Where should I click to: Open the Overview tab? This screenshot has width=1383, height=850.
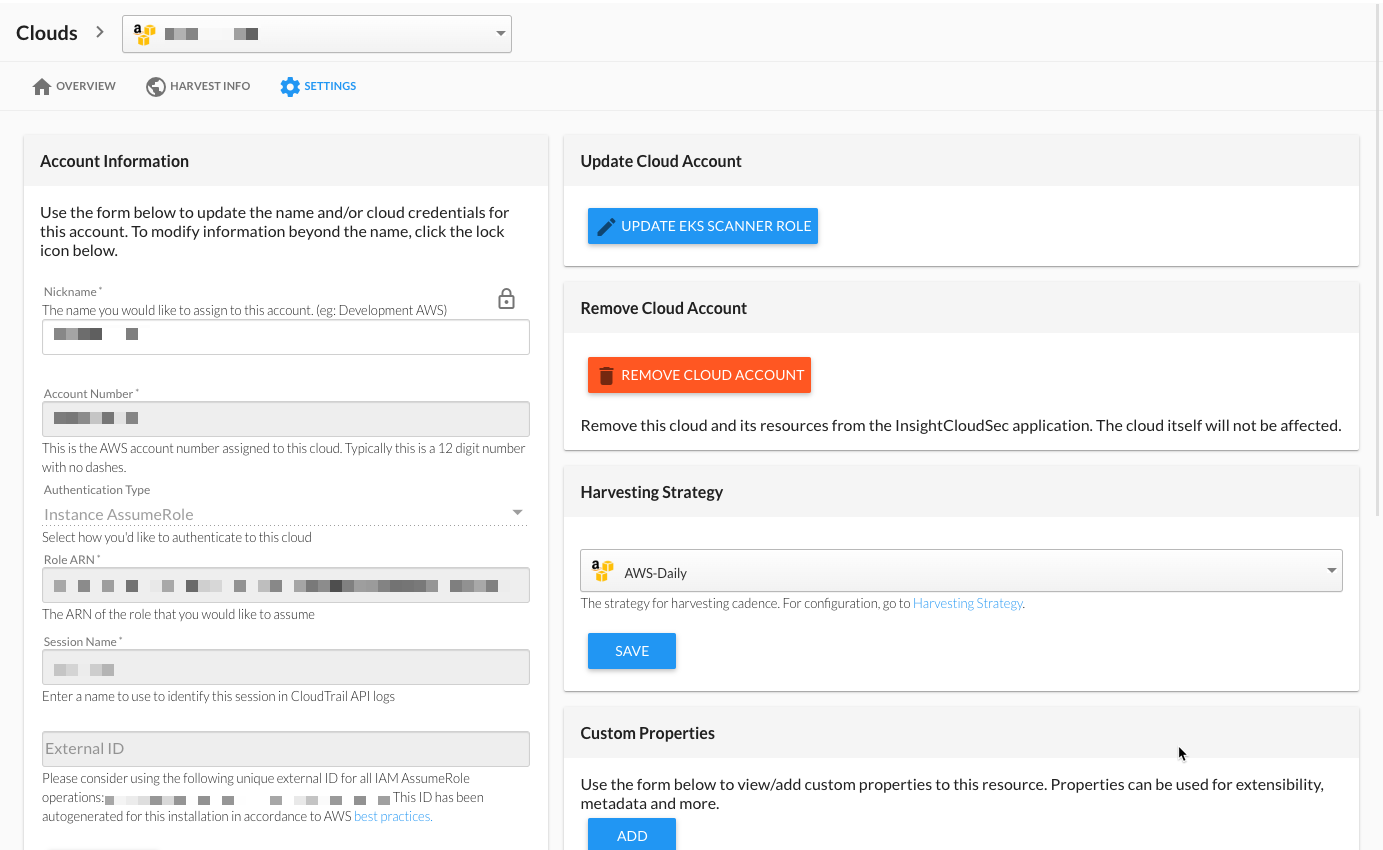click(x=74, y=87)
